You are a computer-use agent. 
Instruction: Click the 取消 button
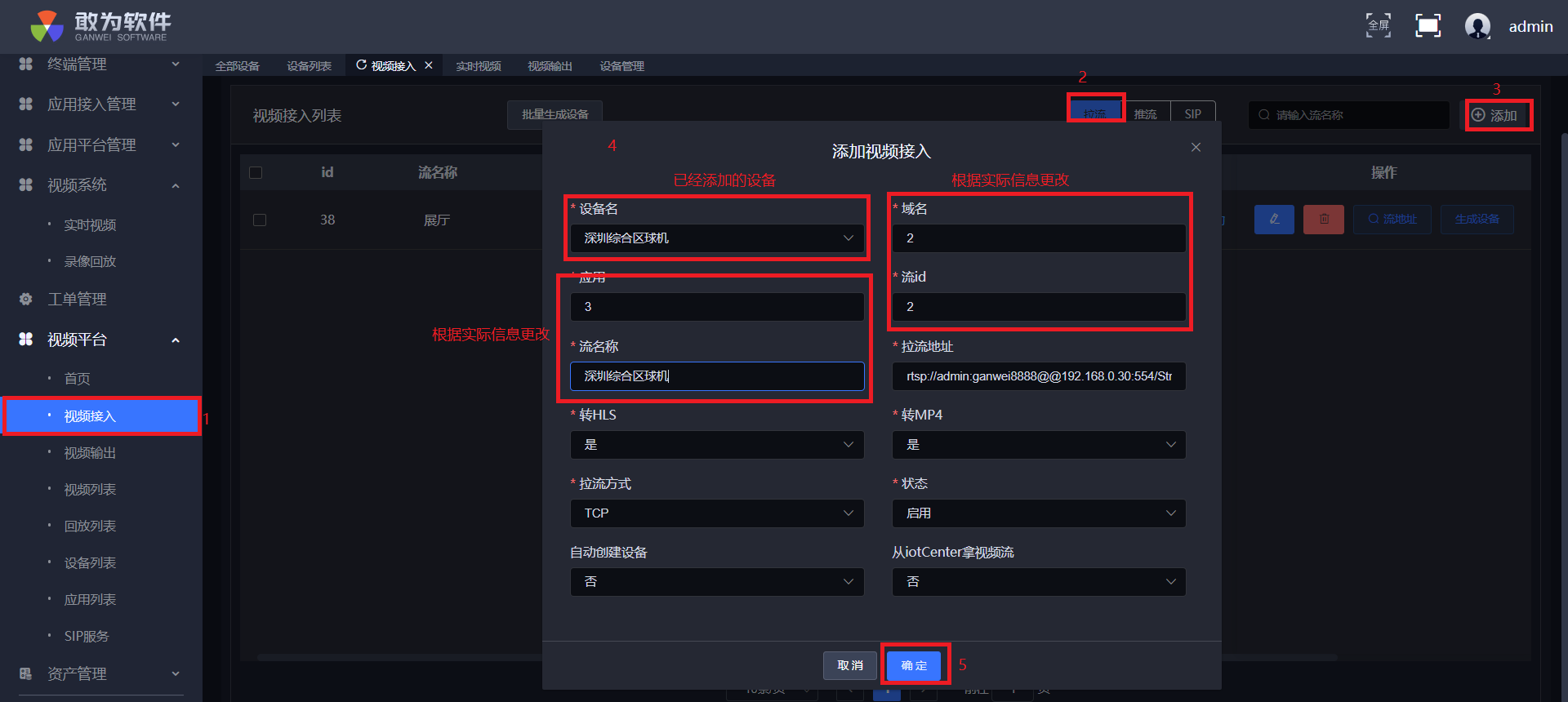[850, 665]
